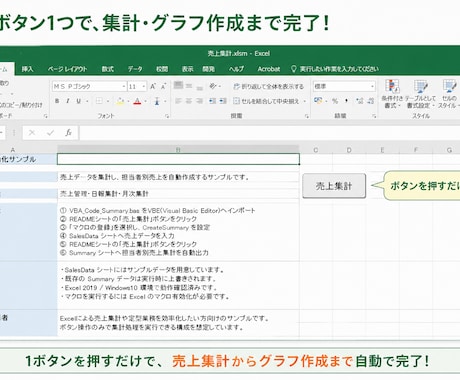
Task: Expand the セルを結合して中央揃え dropdown arrow
Action: [305, 101]
